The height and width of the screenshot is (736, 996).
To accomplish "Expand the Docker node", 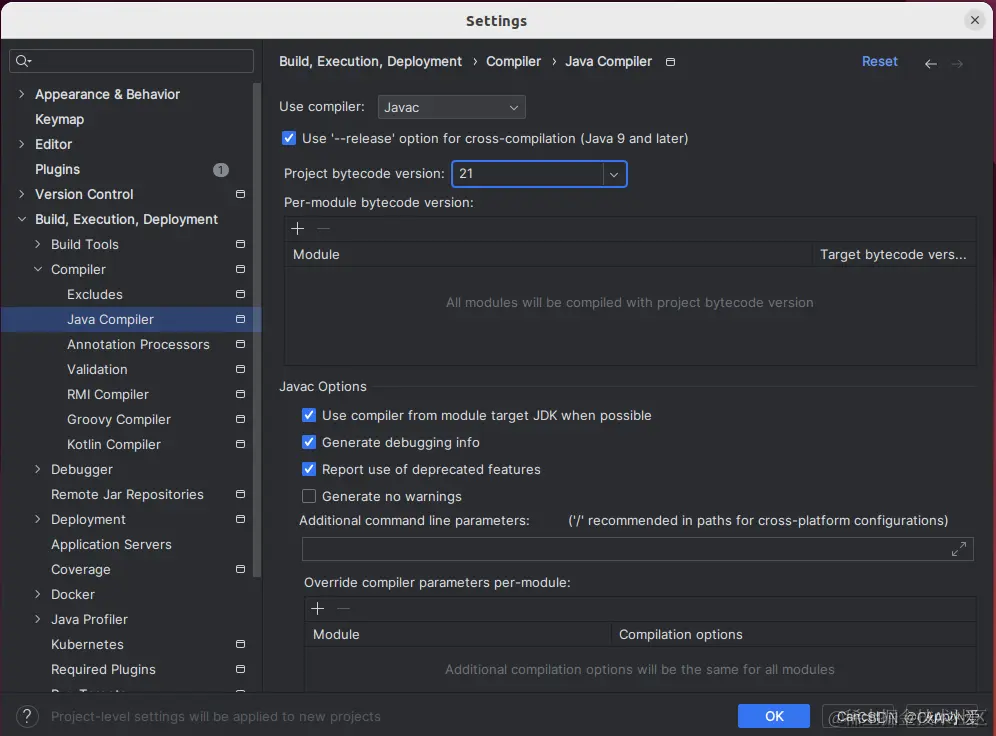I will 37,594.
